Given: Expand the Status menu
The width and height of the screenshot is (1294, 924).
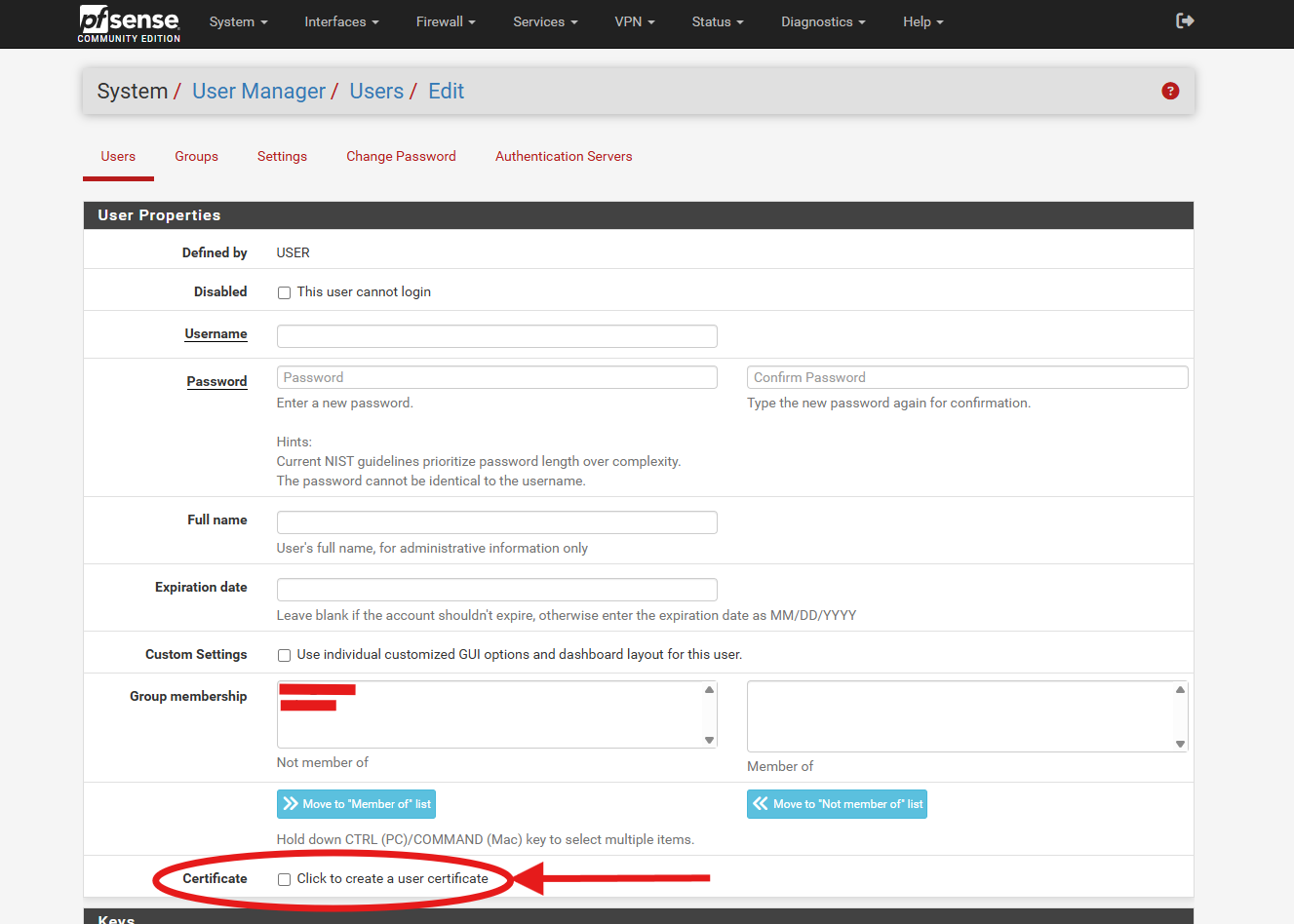Looking at the screenshot, I should click(718, 21).
